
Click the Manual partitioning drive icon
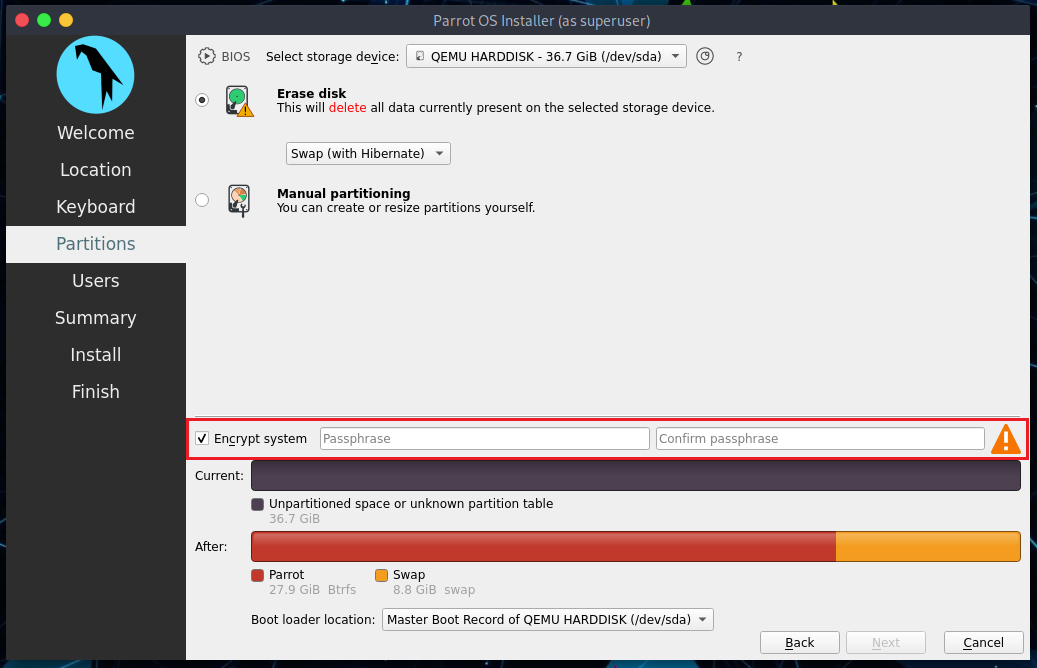239,200
